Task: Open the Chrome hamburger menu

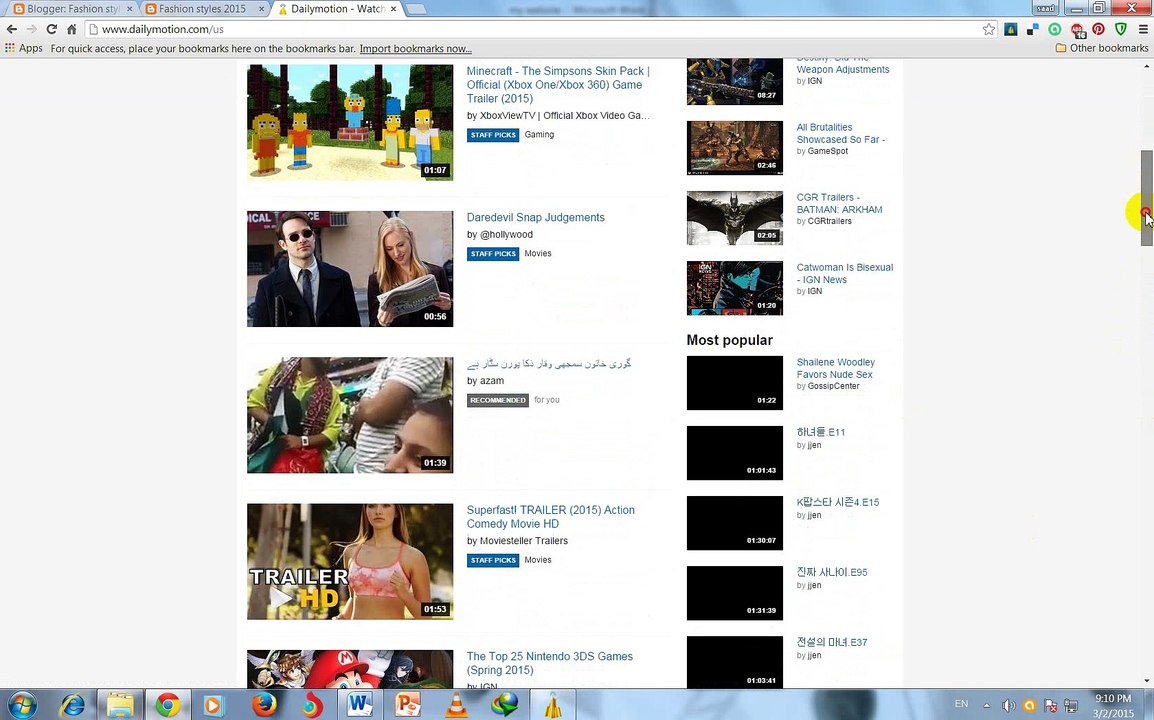Action: 1143,29
